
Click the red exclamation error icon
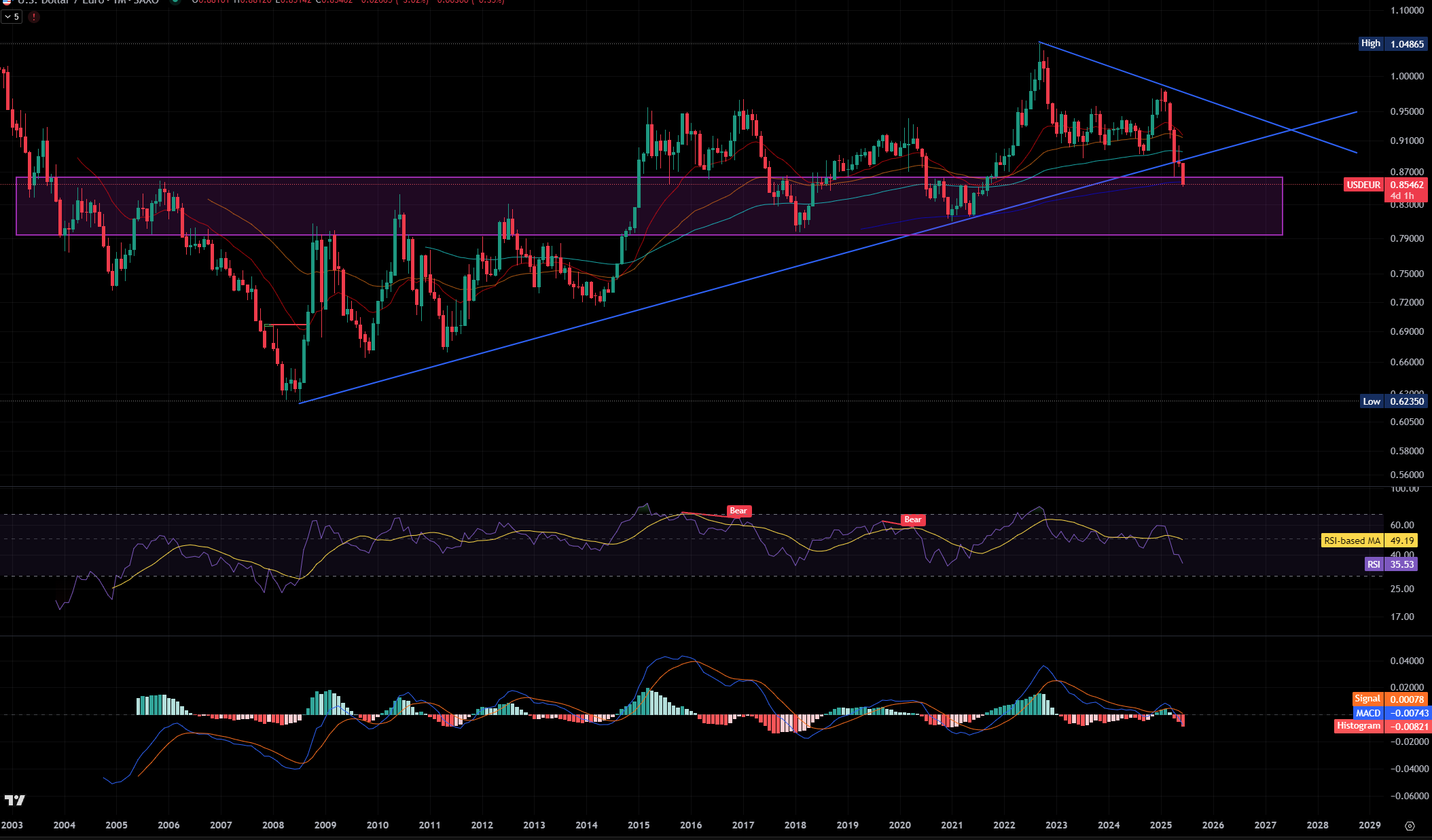[x=34, y=17]
